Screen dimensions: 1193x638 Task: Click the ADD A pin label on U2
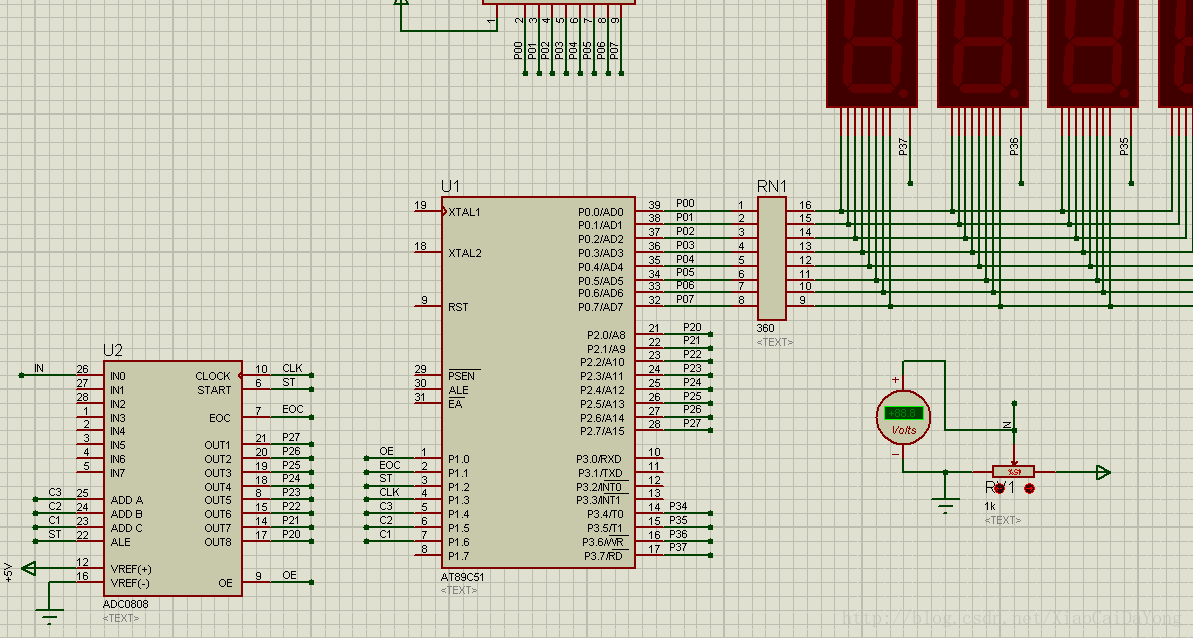click(126, 500)
